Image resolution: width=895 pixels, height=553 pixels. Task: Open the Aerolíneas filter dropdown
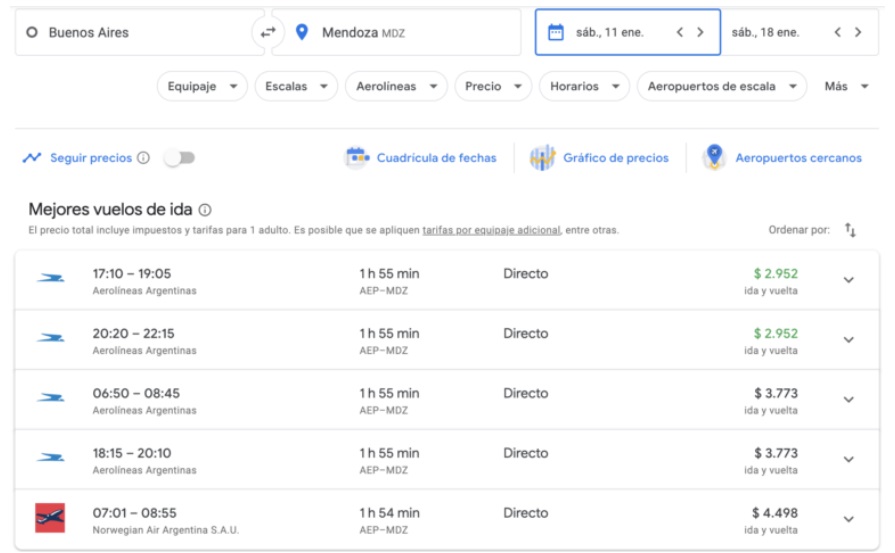tap(396, 86)
